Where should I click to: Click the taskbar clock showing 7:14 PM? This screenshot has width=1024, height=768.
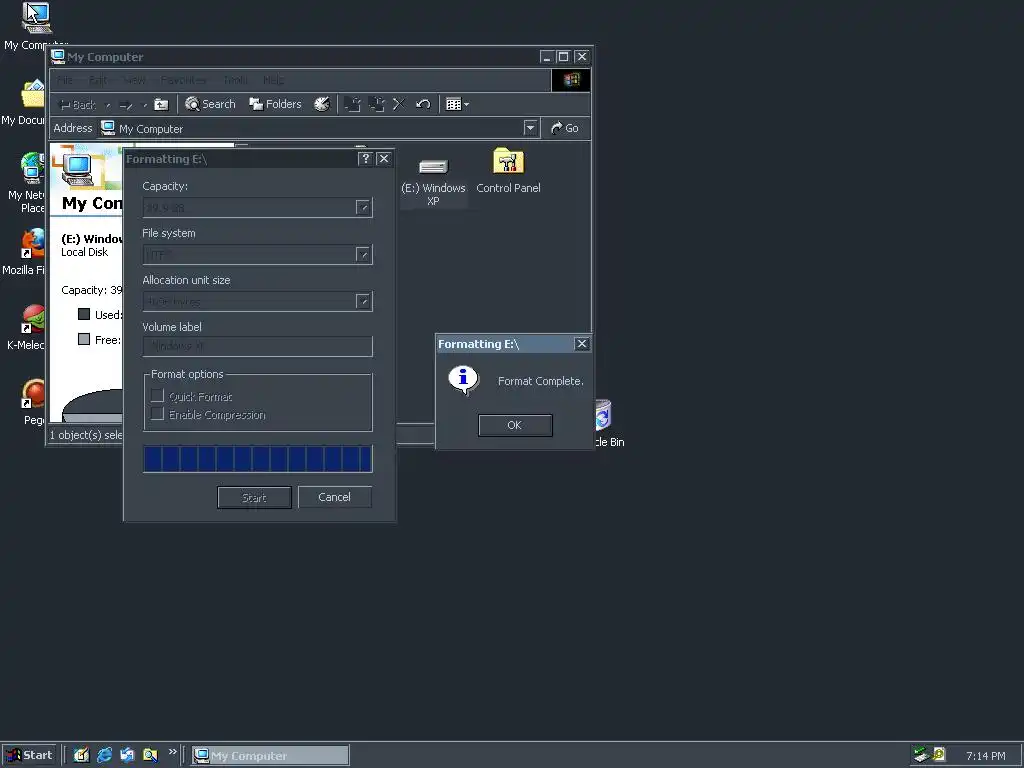click(985, 756)
